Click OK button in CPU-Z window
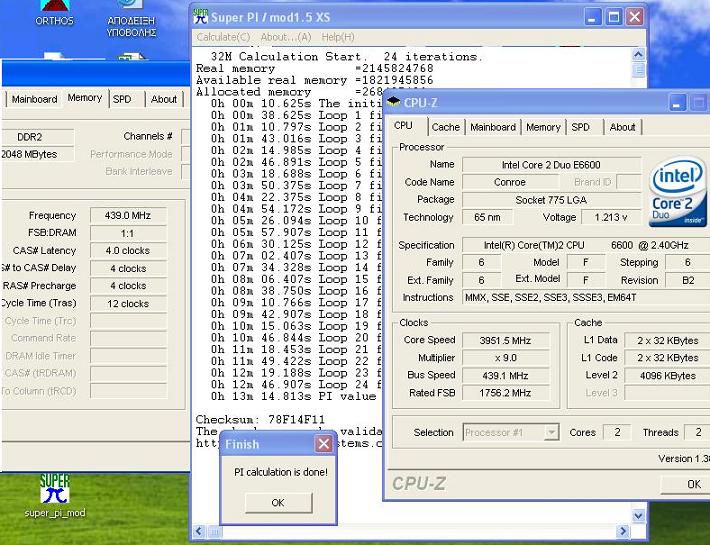The width and height of the screenshot is (710, 545). tap(688, 484)
